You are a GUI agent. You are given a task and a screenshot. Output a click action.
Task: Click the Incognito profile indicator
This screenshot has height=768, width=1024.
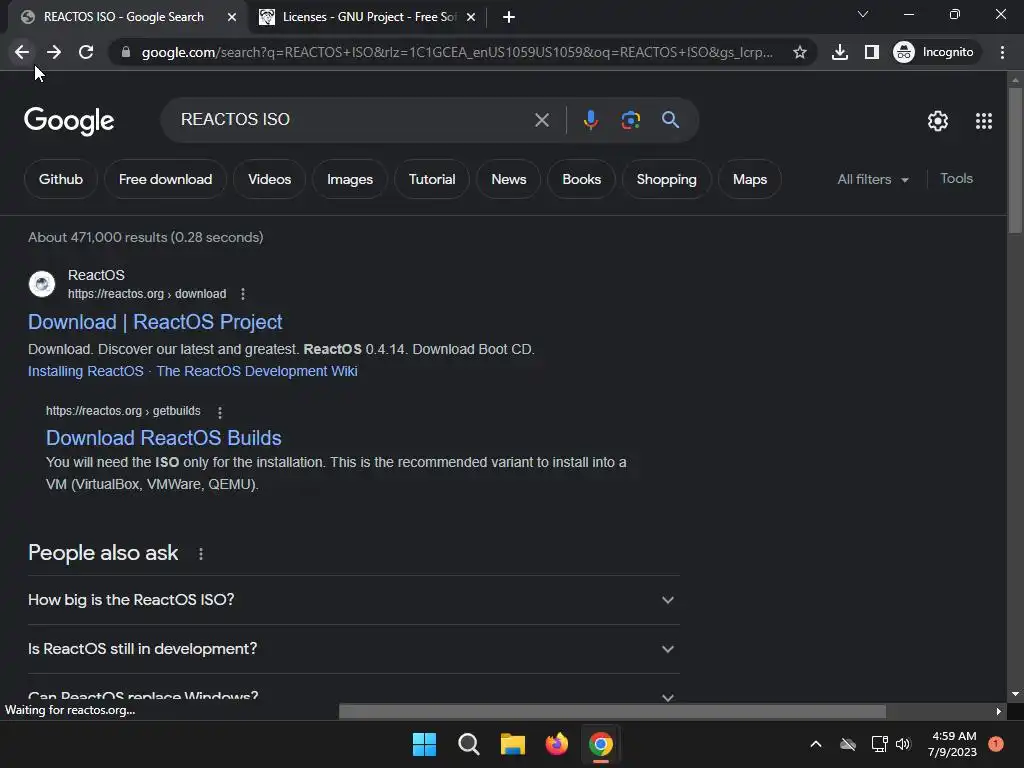[933, 52]
